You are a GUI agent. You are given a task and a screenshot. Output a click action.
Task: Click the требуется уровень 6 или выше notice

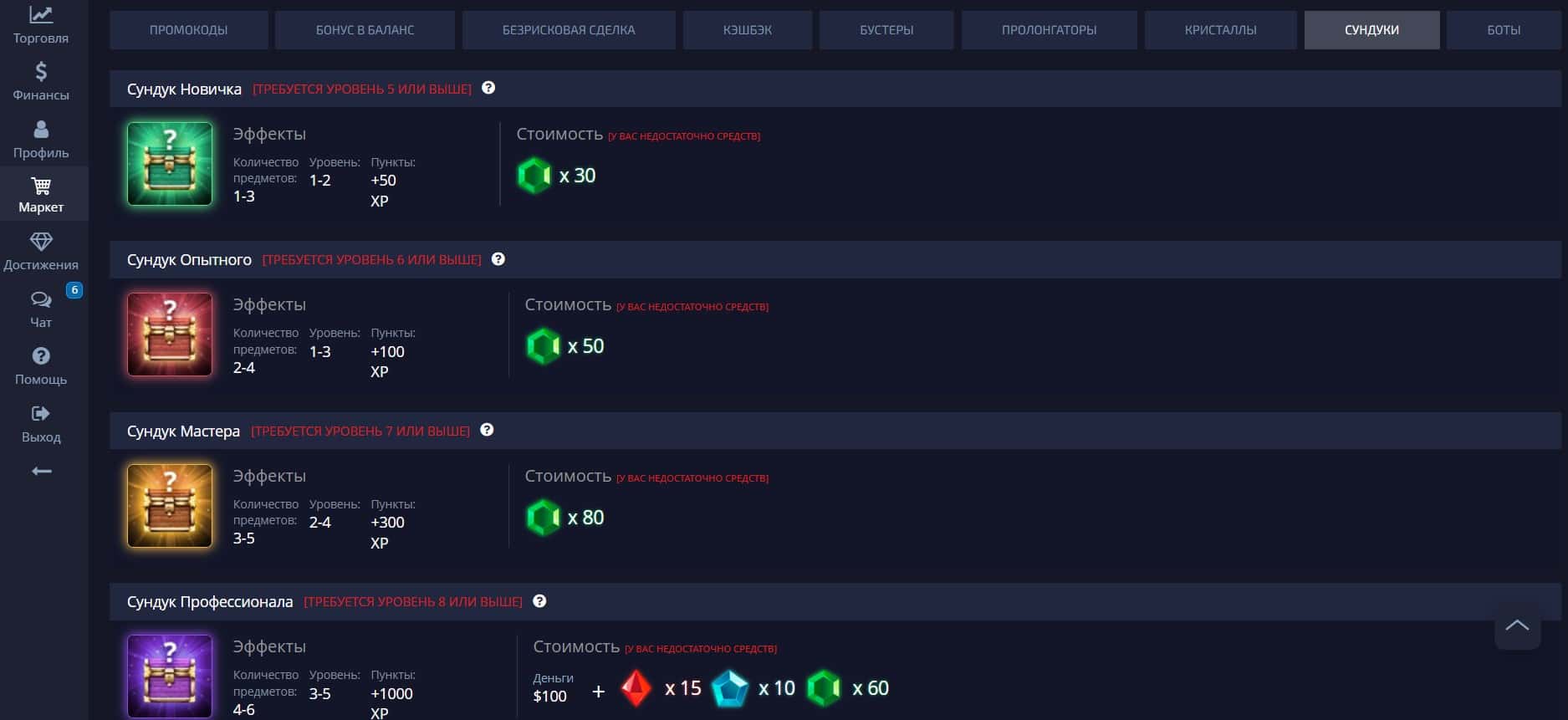click(x=372, y=260)
